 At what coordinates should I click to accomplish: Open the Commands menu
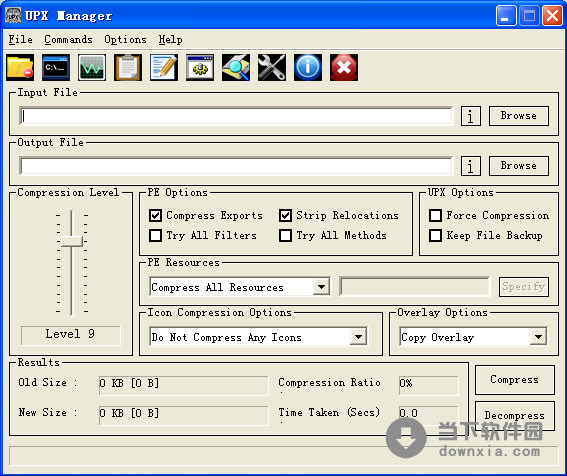pyautogui.click(x=68, y=39)
